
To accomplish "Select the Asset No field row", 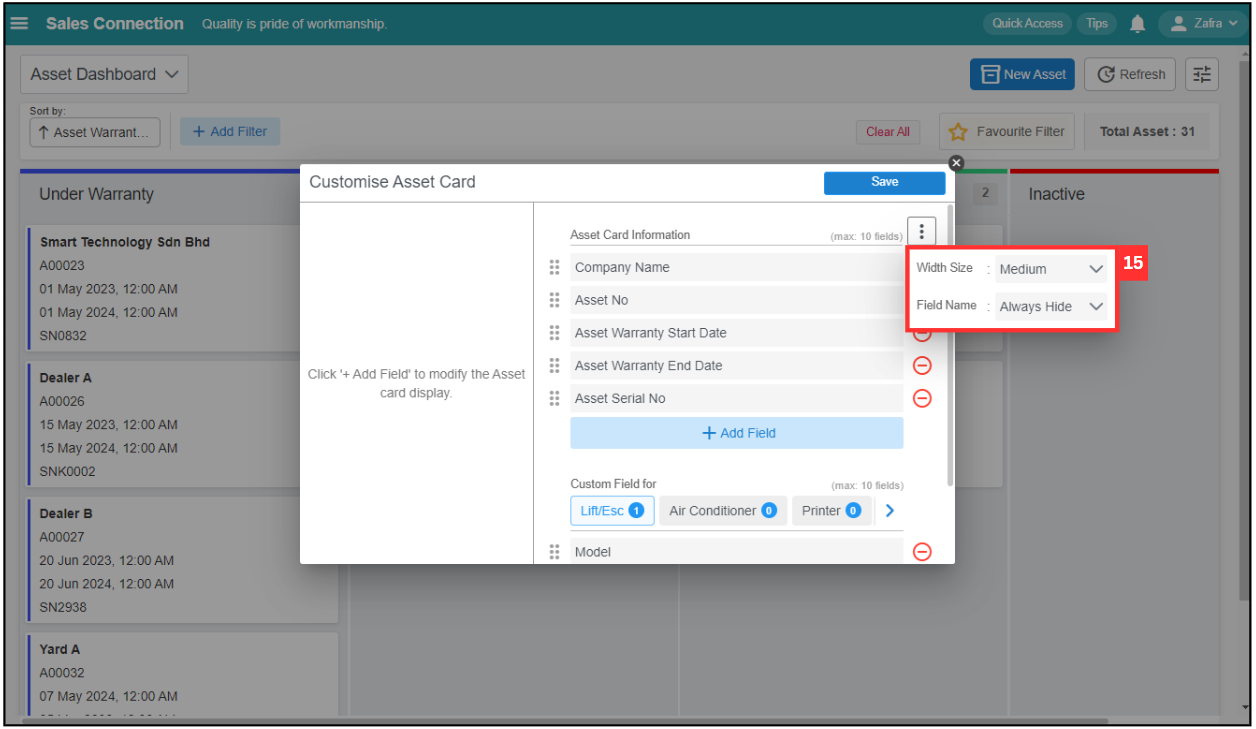I will point(737,300).
